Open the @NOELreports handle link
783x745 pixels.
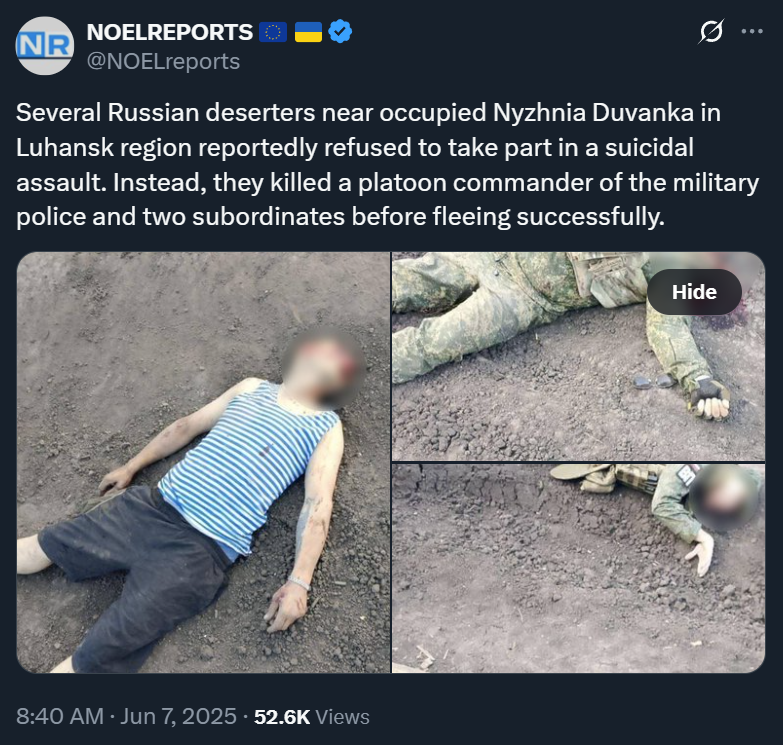163,61
